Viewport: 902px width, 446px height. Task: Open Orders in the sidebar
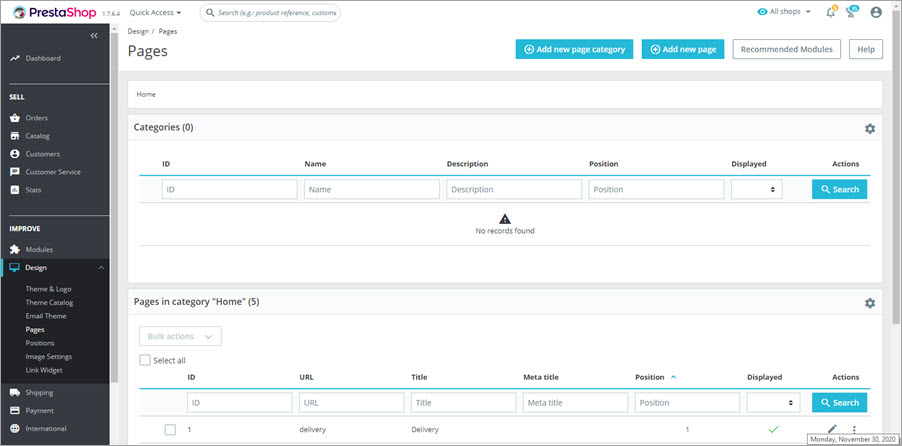point(36,118)
